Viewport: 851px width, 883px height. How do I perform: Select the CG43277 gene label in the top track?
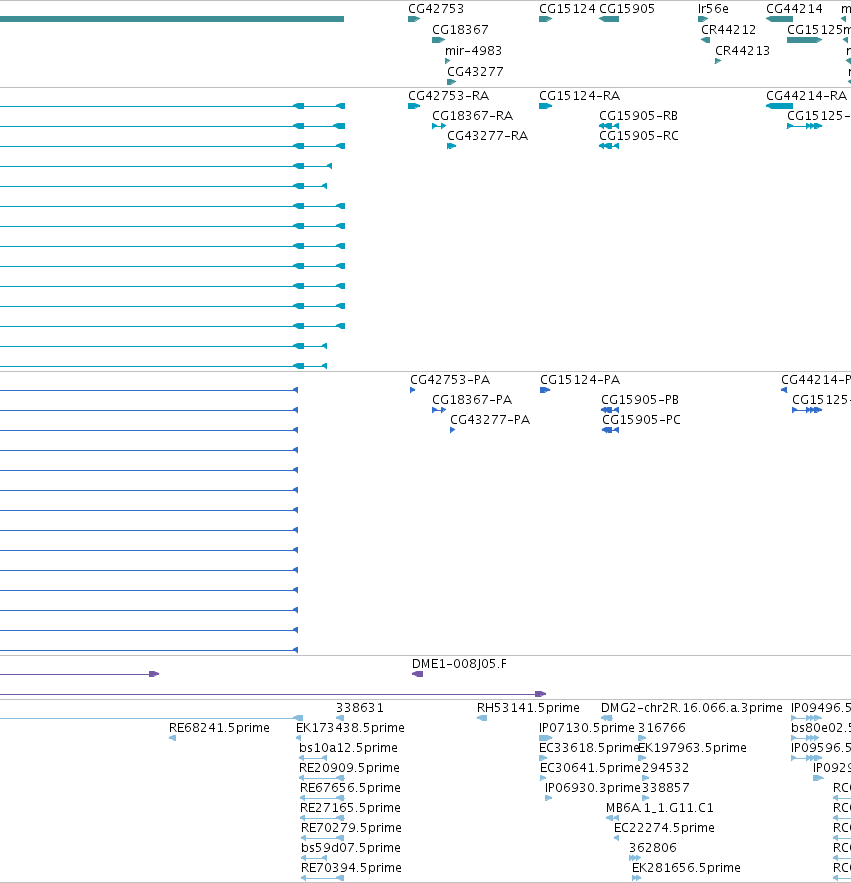pyautogui.click(x=475, y=72)
